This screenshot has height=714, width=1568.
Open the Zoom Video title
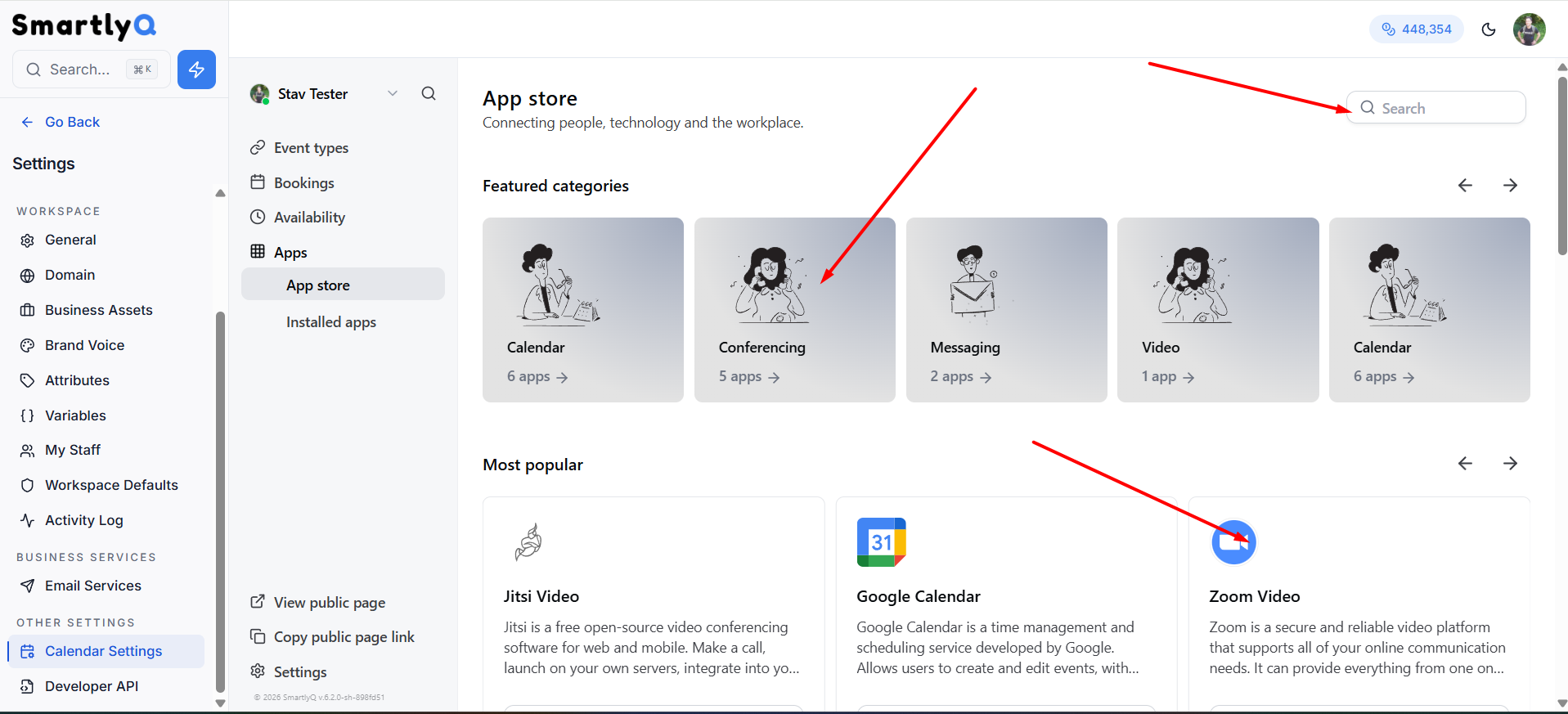(x=1255, y=597)
